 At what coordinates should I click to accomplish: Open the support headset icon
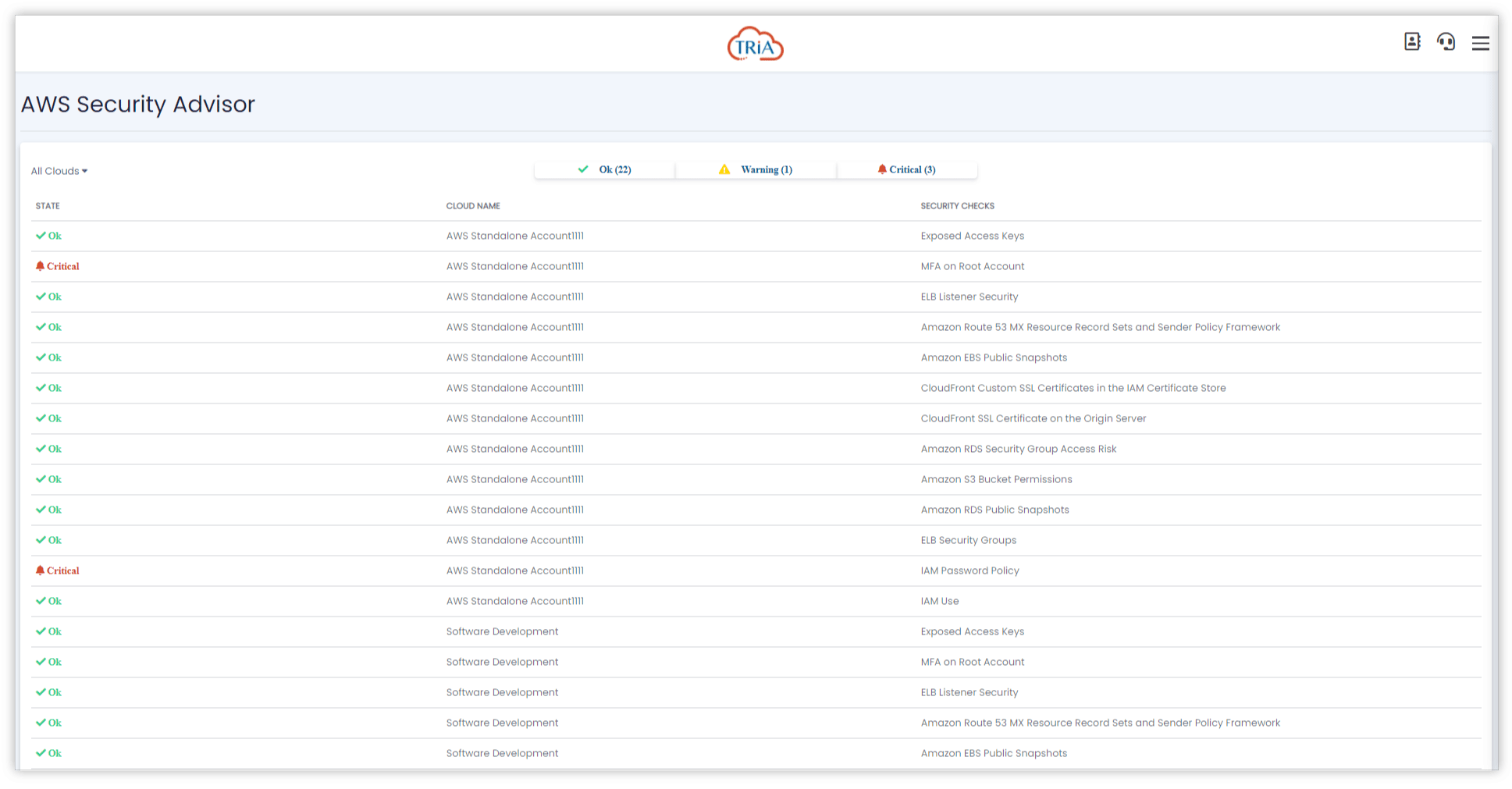click(1446, 42)
